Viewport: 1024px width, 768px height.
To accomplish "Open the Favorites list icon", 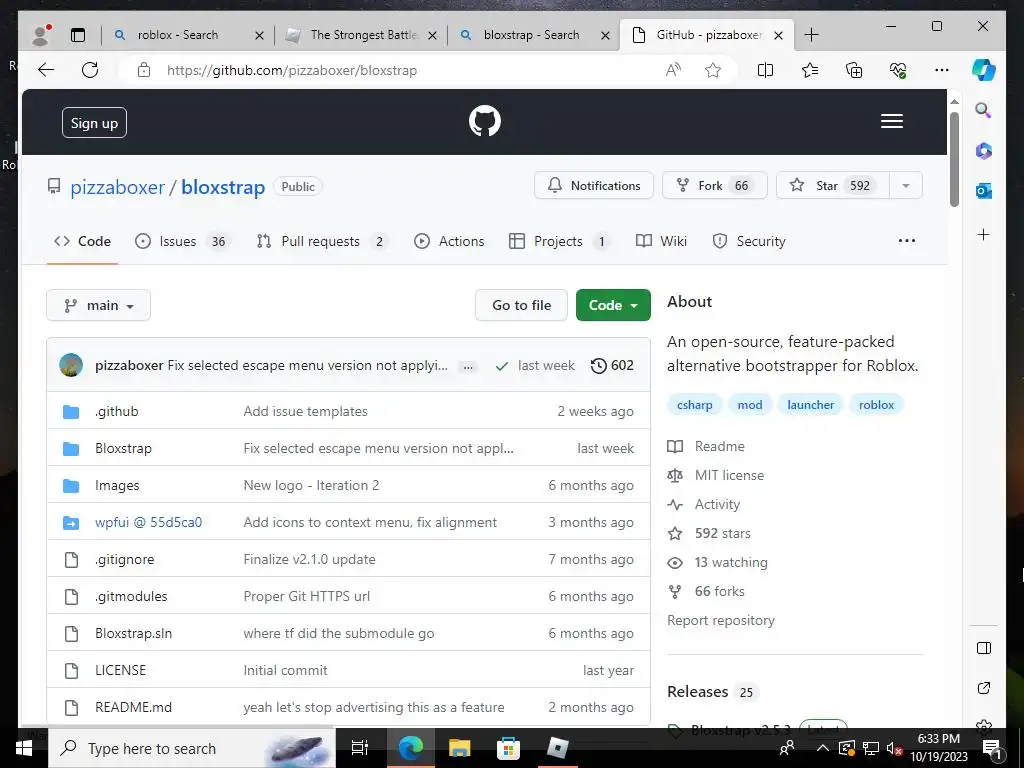I will tap(810, 70).
